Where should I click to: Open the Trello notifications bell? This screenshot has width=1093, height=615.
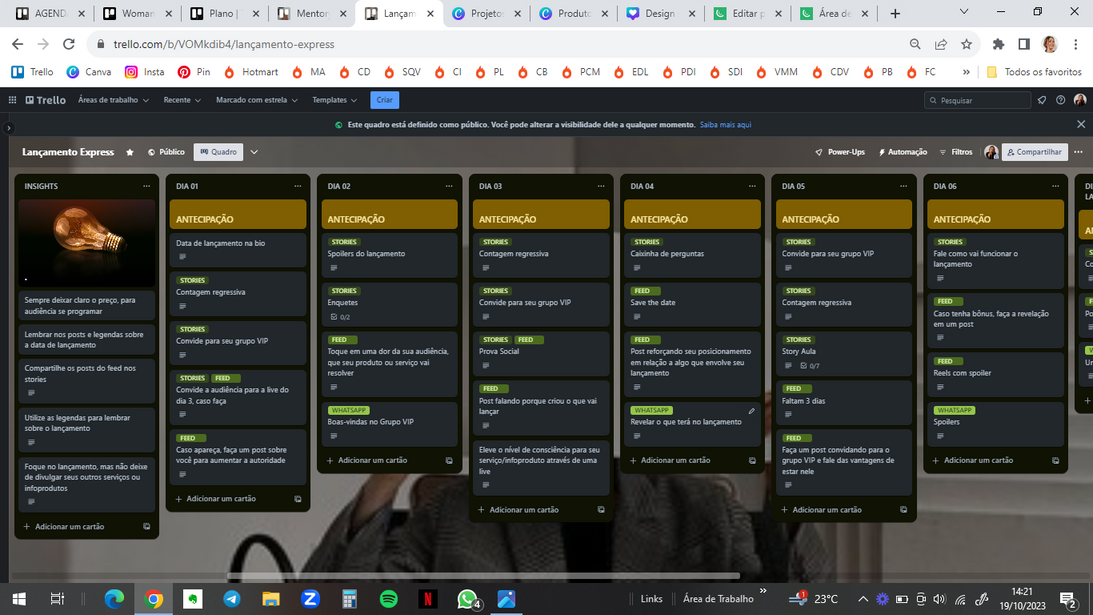1042,100
